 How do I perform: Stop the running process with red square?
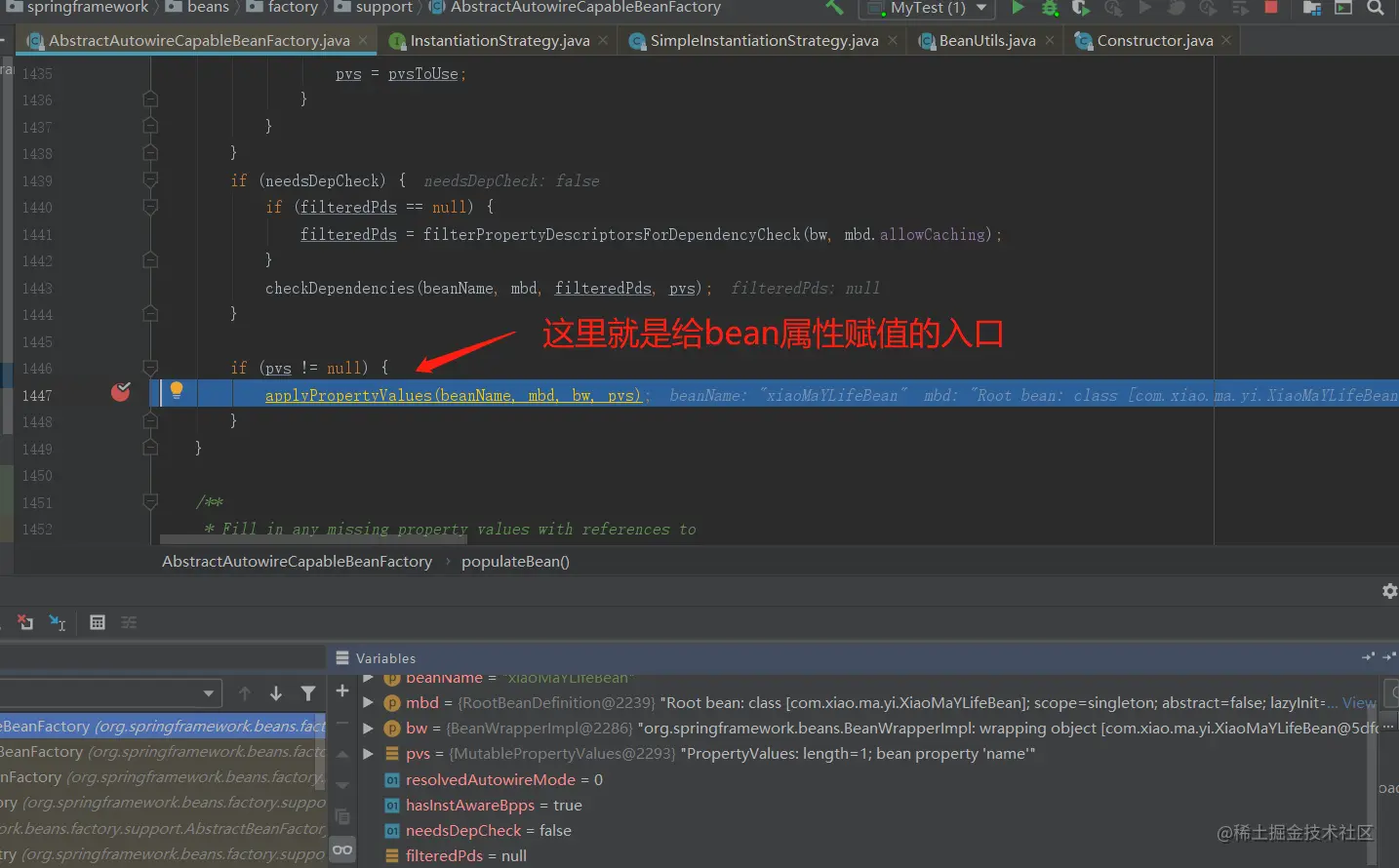pos(1271,8)
